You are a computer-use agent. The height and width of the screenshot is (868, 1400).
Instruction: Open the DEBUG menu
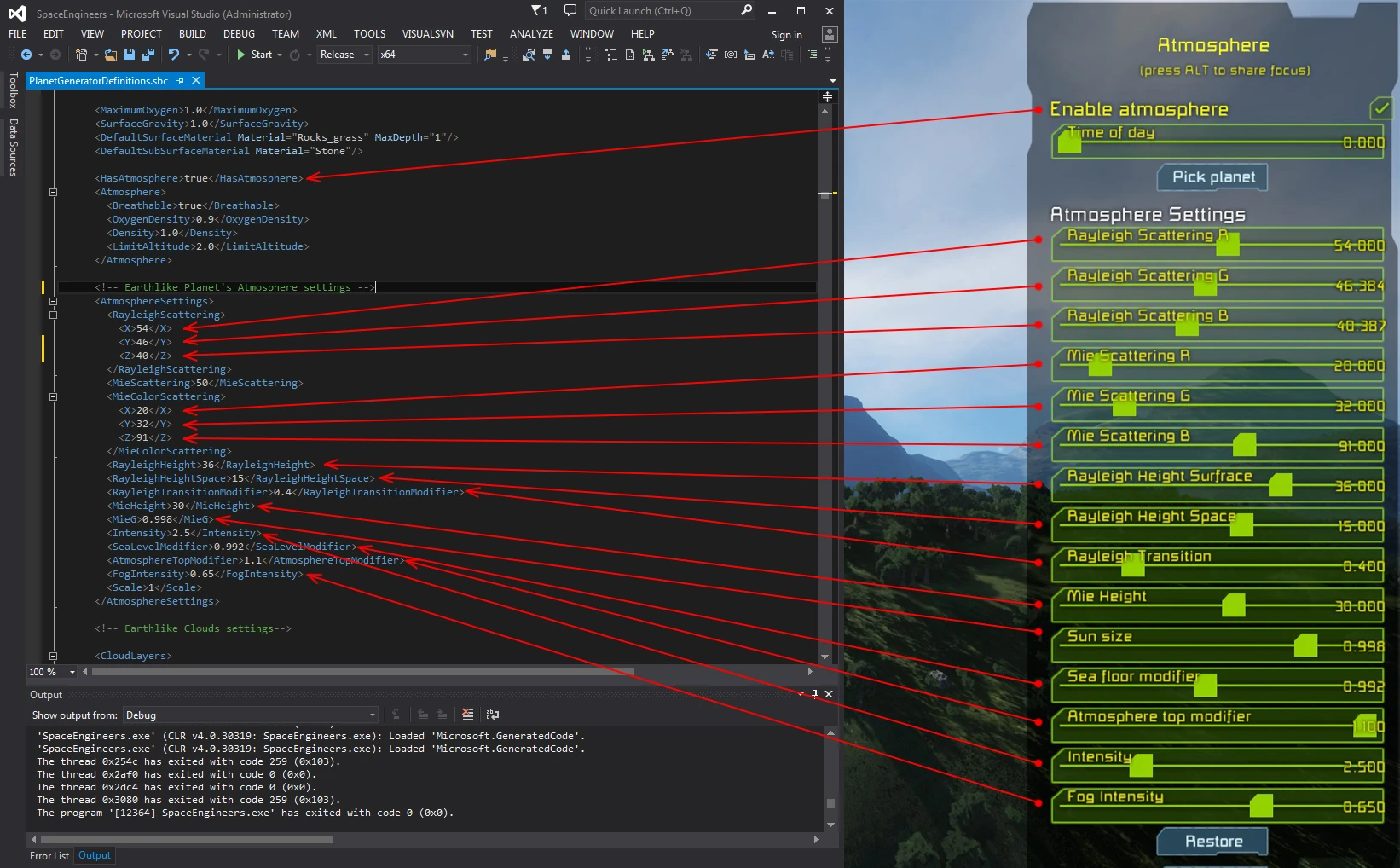point(240,34)
